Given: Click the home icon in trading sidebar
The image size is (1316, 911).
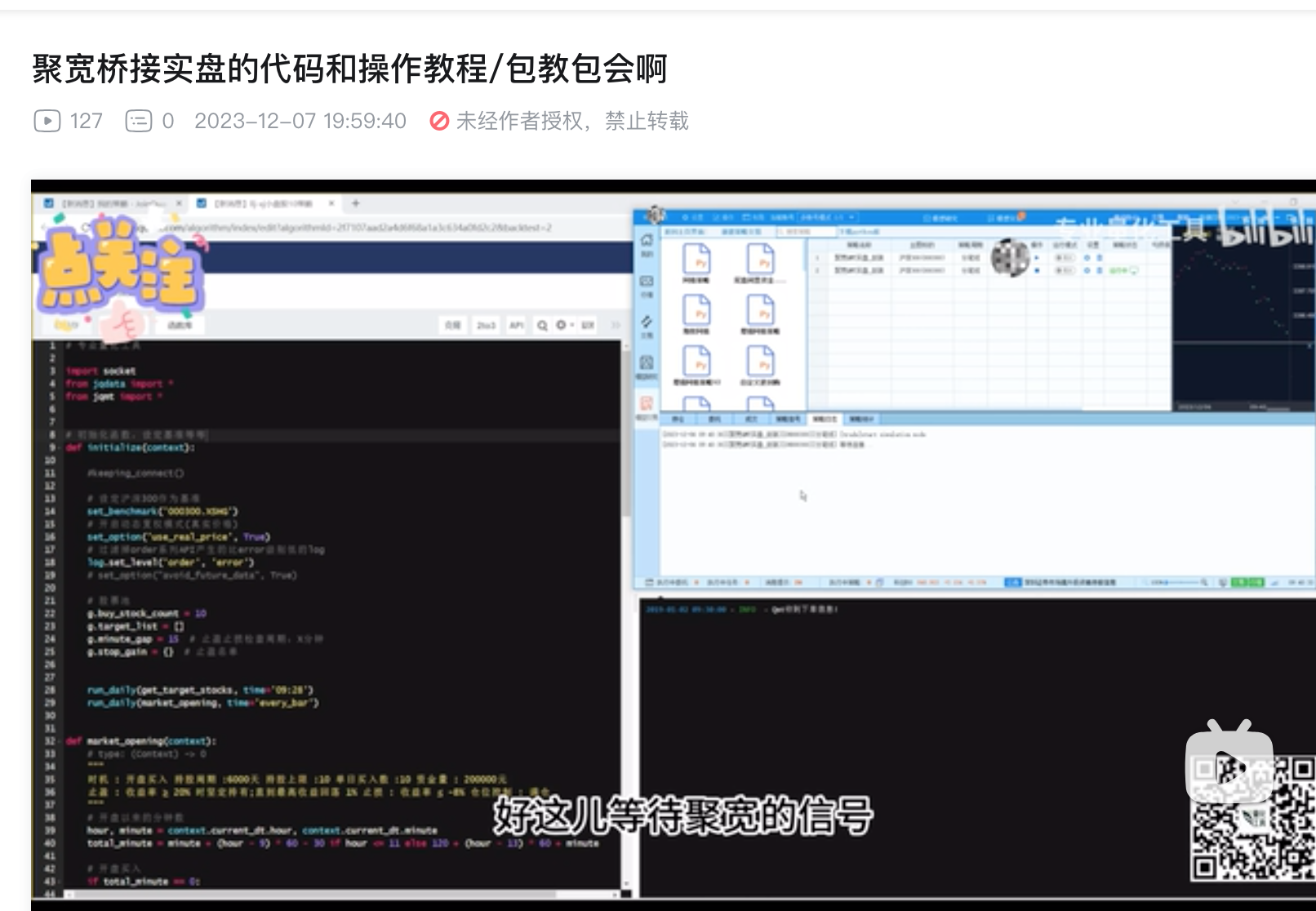Looking at the screenshot, I should 647,241.
